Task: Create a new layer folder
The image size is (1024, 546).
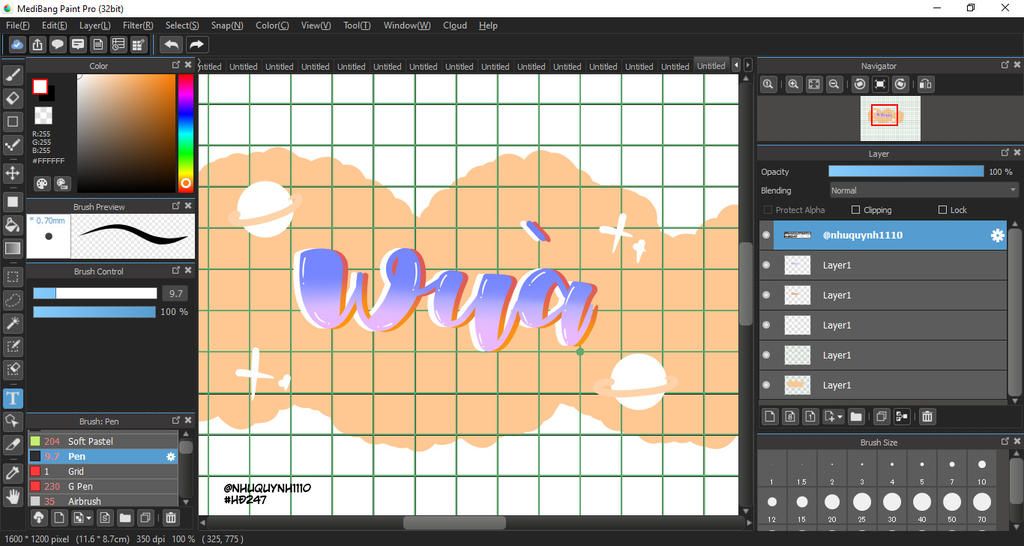Action: [x=856, y=416]
